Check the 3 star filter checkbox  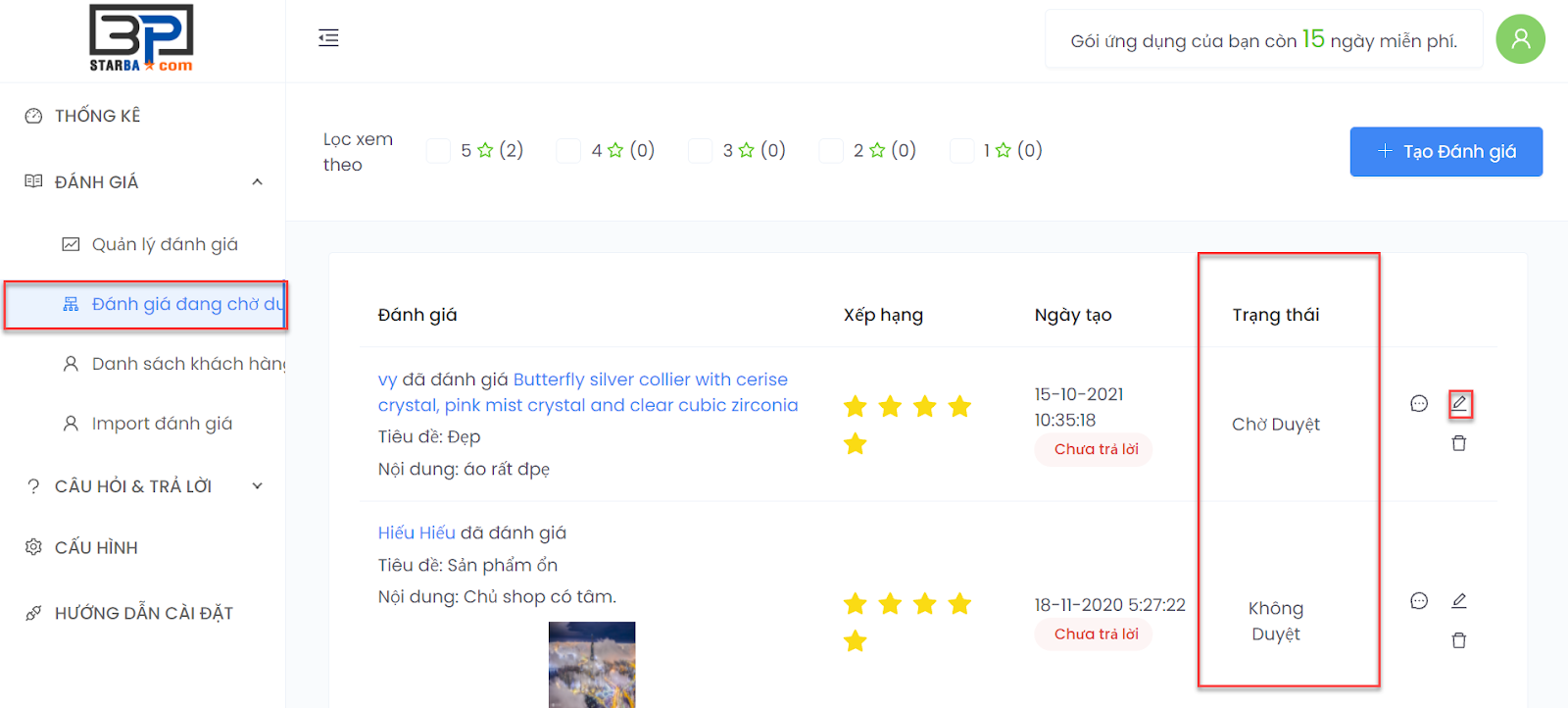(x=700, y=151)
